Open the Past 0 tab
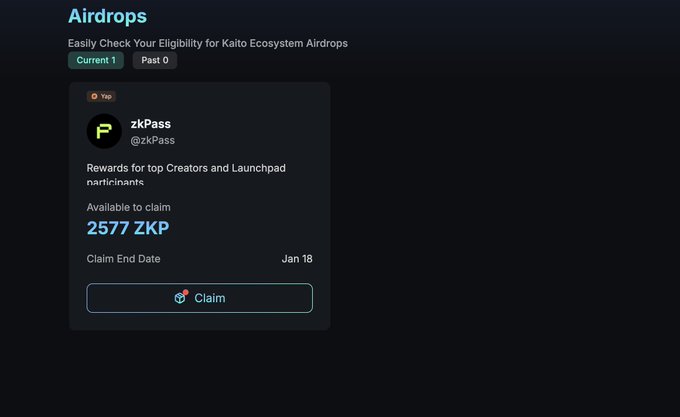This screenshot has width=680, height=417. pos(155,60)
